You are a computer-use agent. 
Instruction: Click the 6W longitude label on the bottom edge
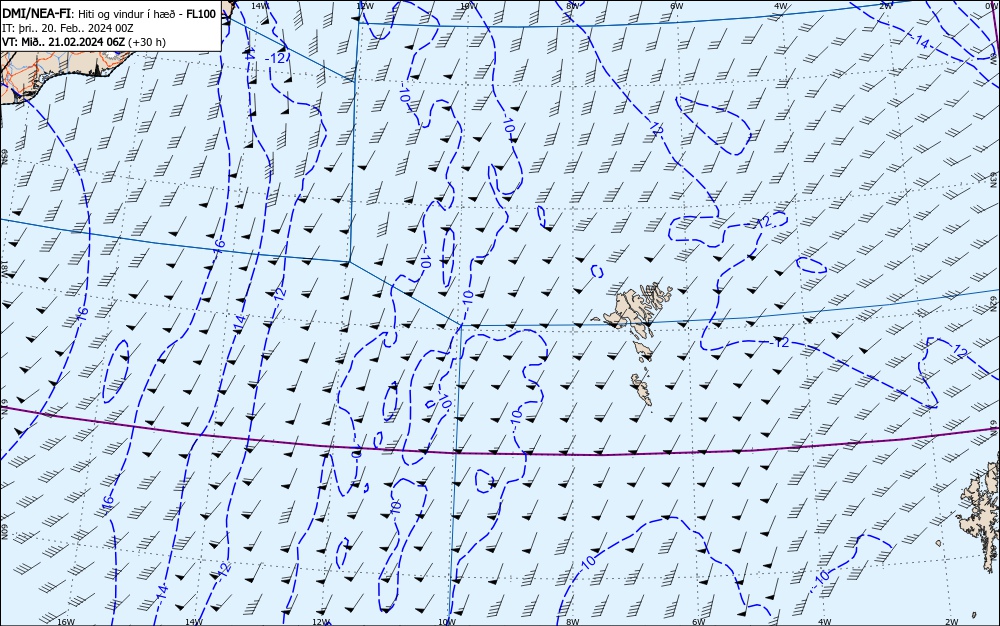pos(698,622)
